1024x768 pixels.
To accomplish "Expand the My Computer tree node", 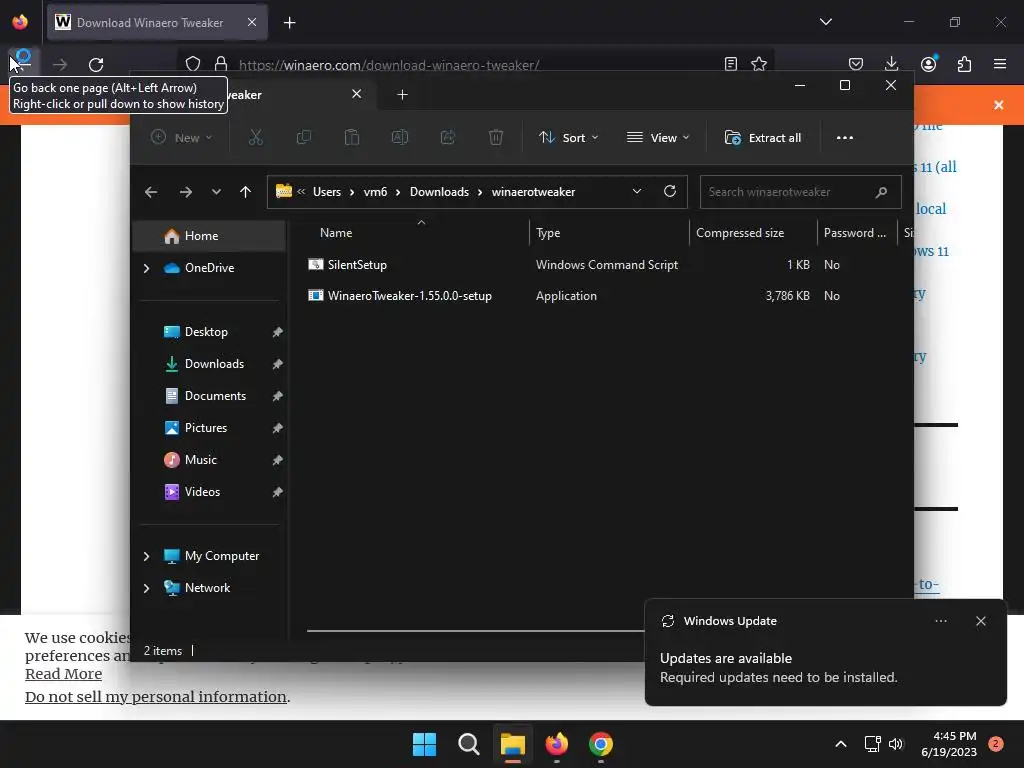I will click(146, 556).
